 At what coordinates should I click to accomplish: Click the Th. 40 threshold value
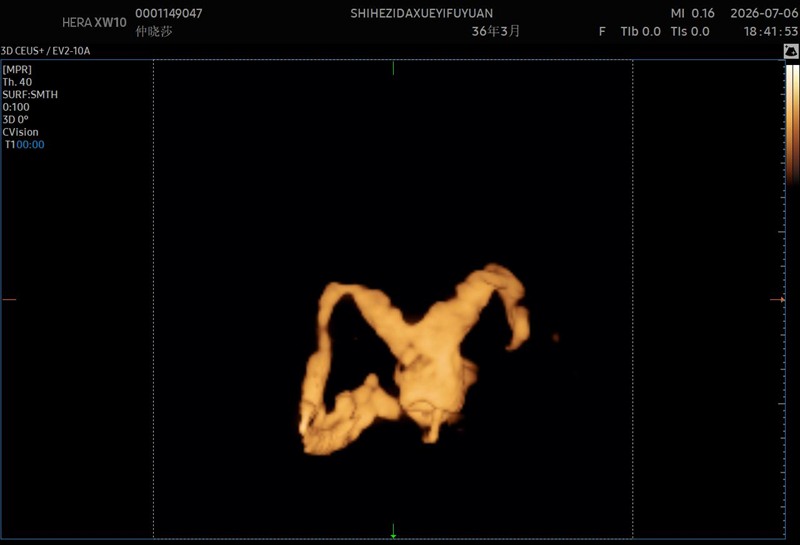click(17, 82)
